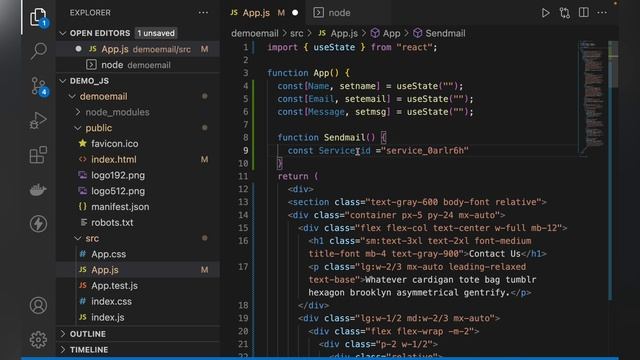Open the Docker view
The height and width of the screenshot is (360, 640).
[38, 190]
